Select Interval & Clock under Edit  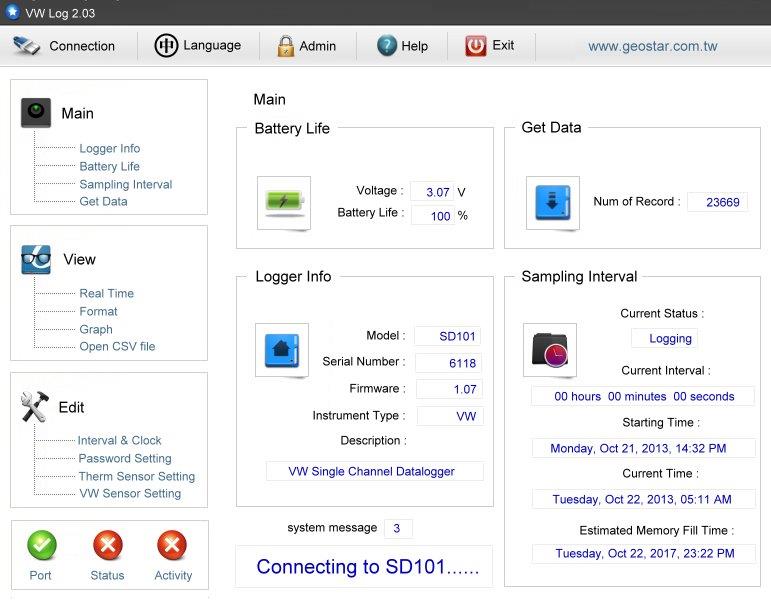click(119, 440)
